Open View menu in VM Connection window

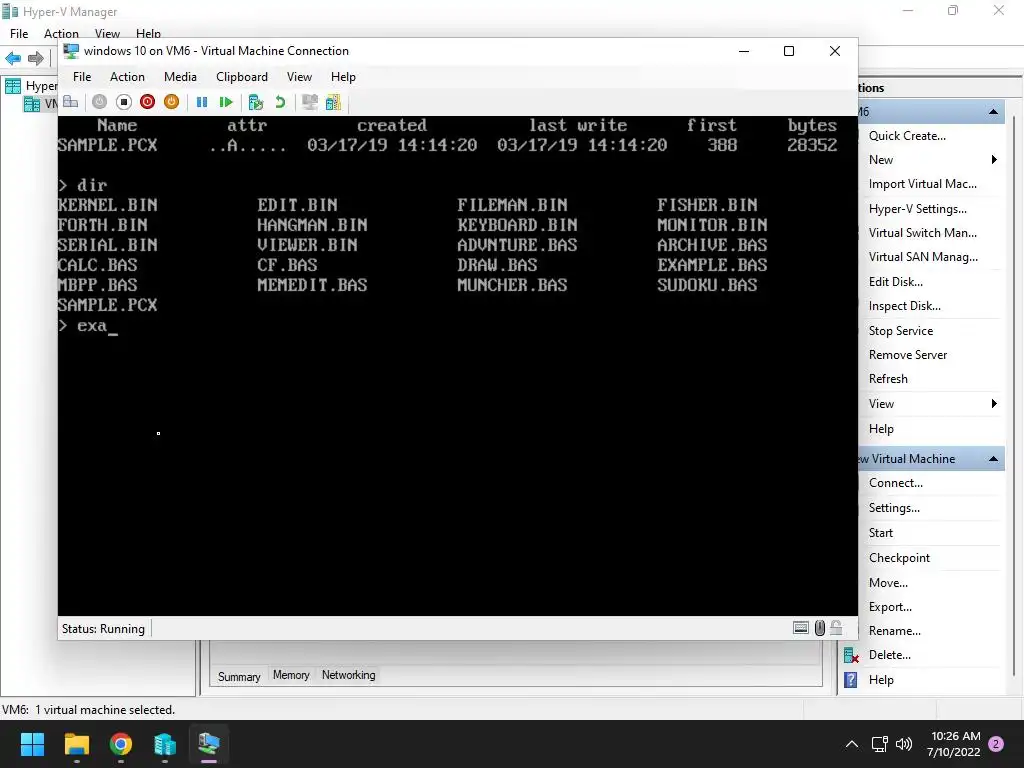[x=299, y=77]
